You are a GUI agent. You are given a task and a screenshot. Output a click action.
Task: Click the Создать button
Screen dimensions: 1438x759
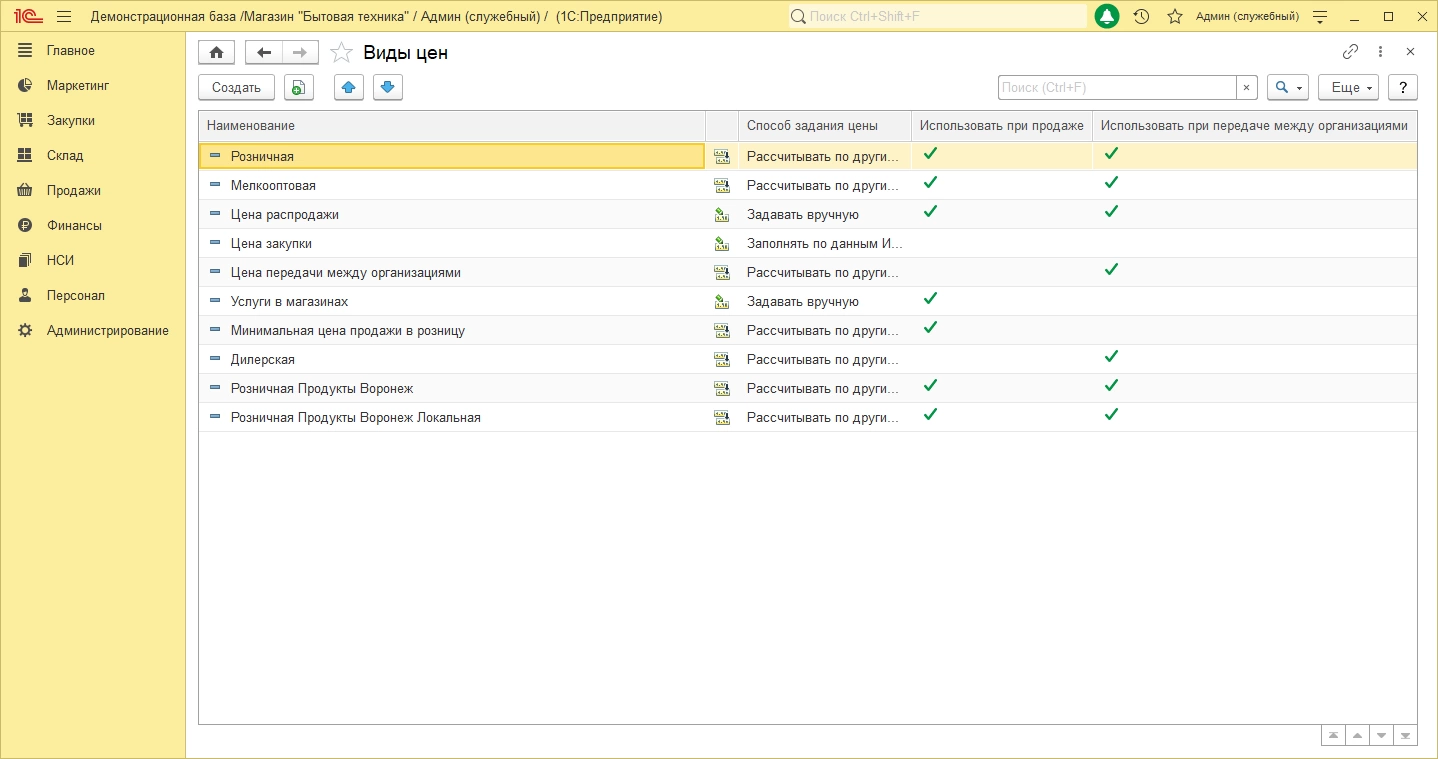click(x=236, y=88)
